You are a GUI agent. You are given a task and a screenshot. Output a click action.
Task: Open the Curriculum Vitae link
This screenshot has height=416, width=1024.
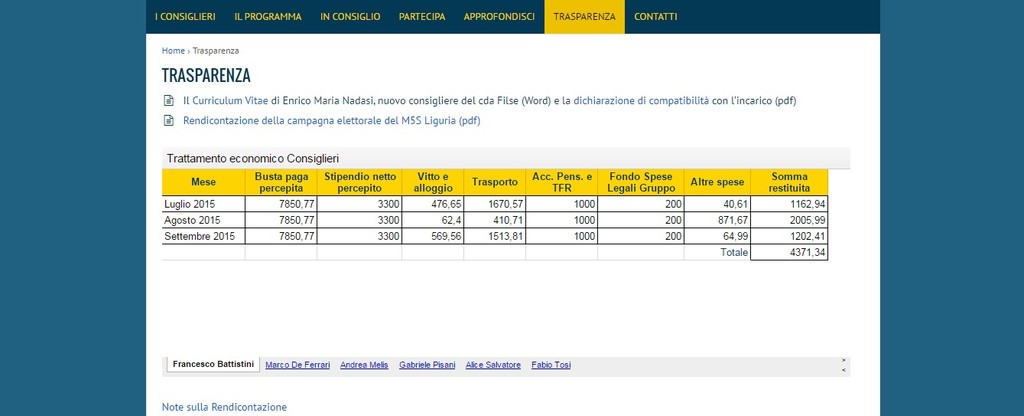coord(230,101)
